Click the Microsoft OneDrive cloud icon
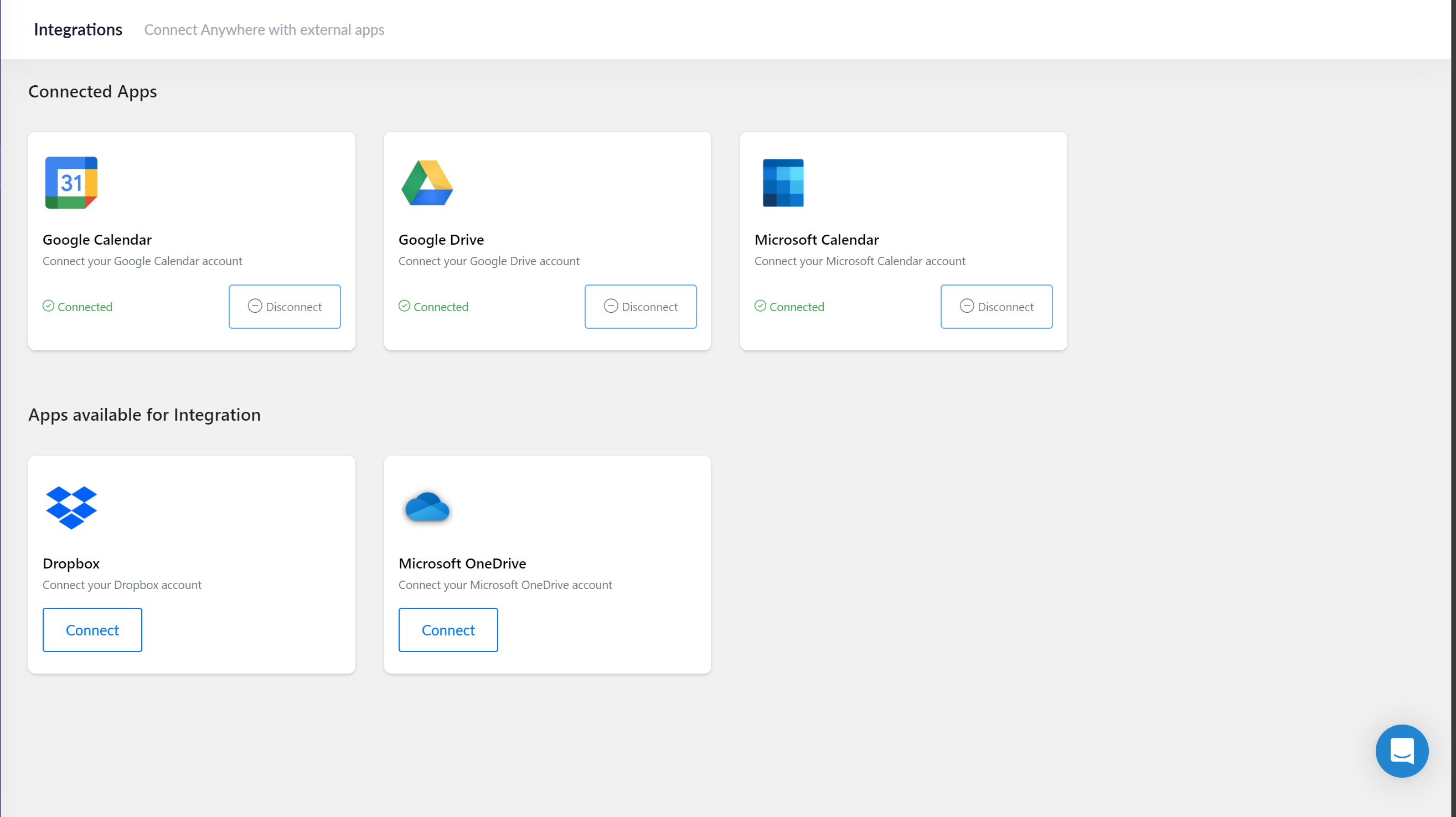This screenshot has width=1456, height=817. click(427, 508)
